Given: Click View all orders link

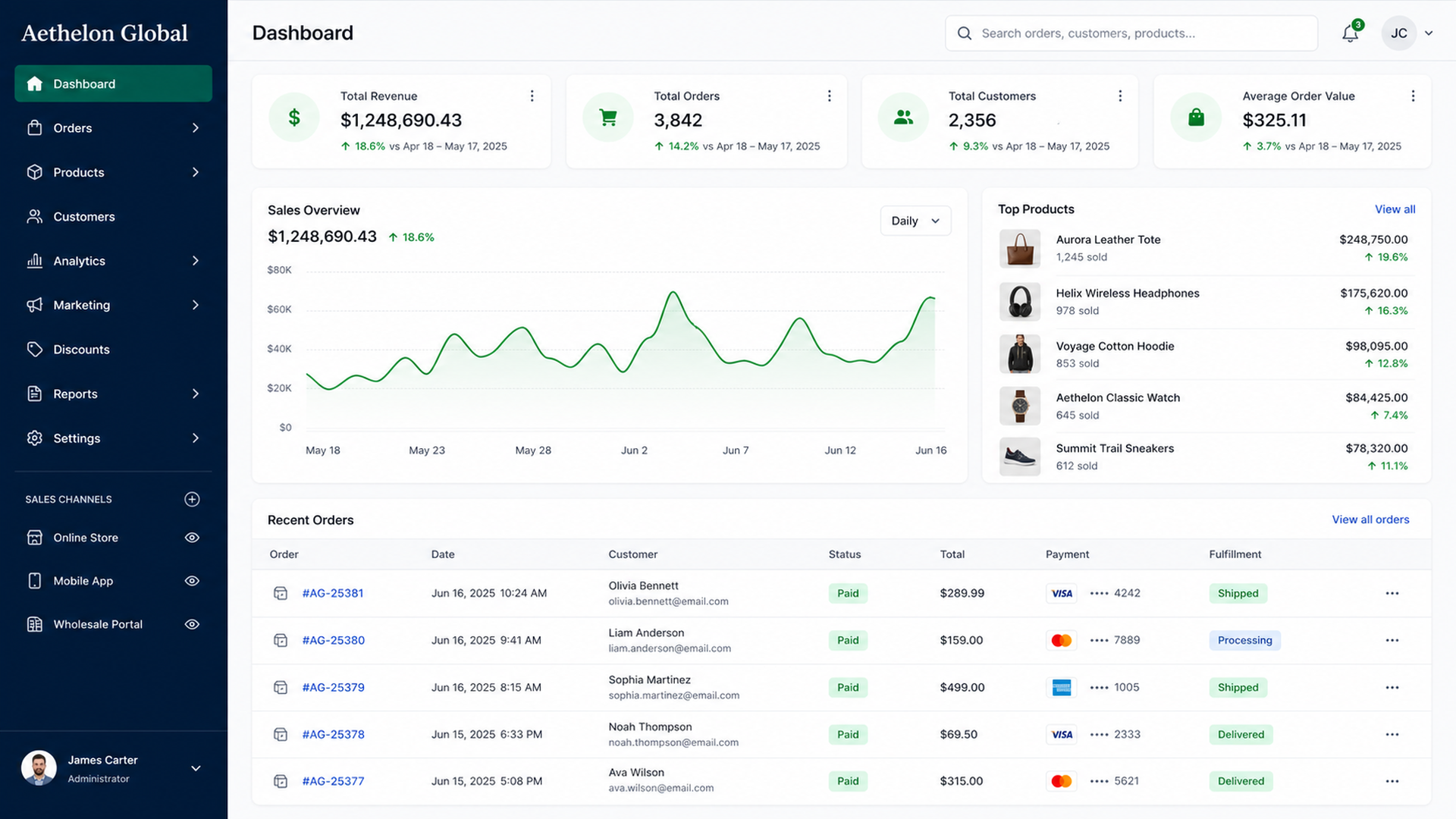Looking at the screenshot, I should tap(1370, 519).
